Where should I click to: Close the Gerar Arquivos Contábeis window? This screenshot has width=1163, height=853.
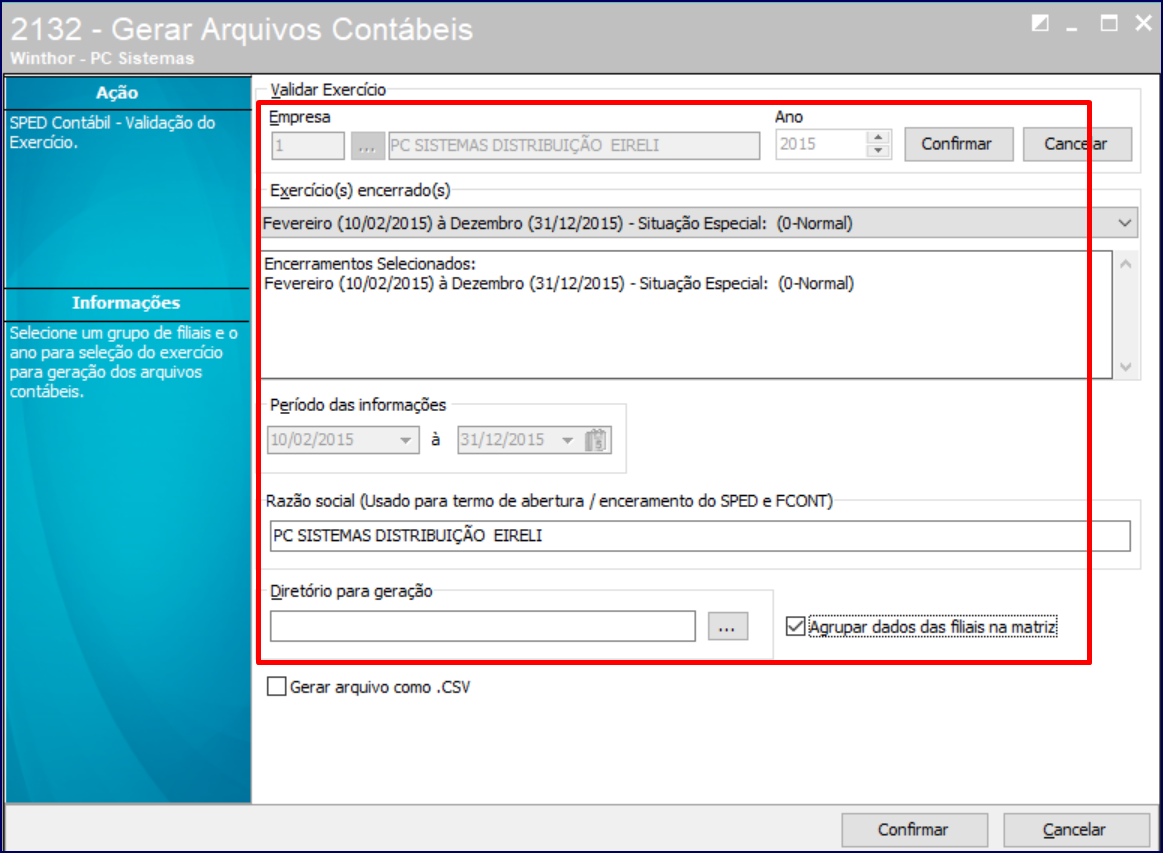click(x=1143, y=24)
